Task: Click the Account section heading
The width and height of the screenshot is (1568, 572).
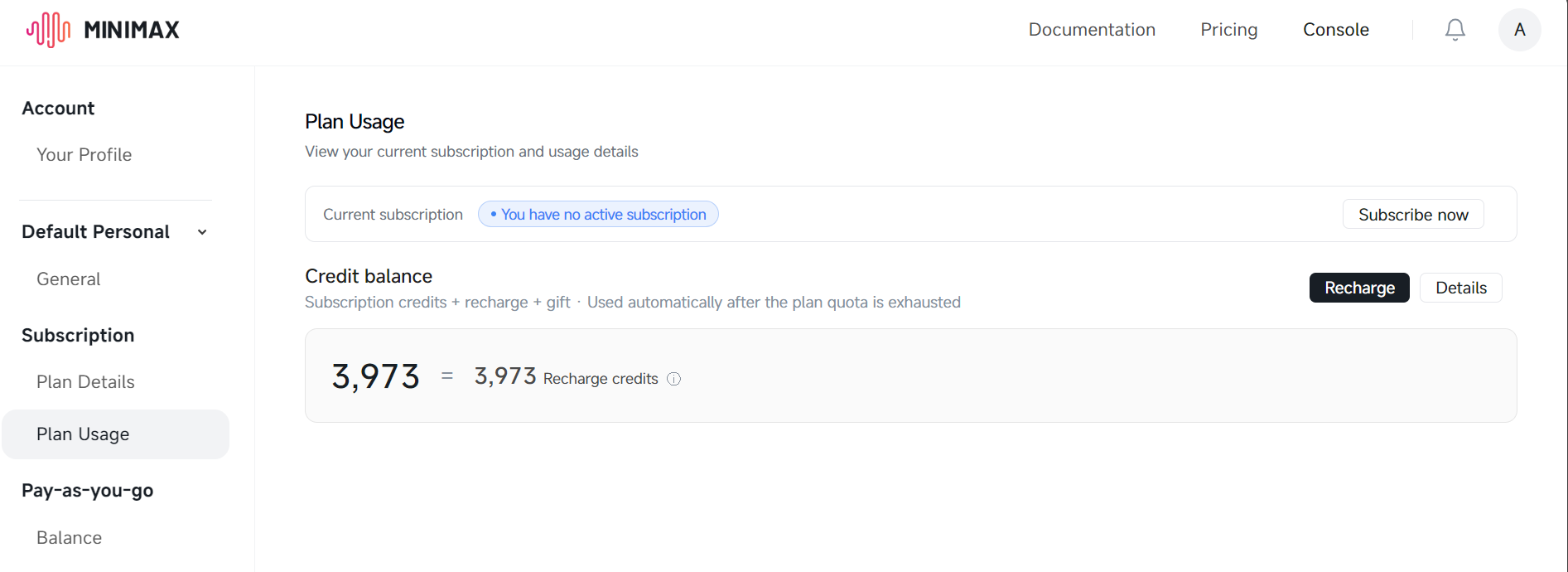Action: (x=58, y=109)
